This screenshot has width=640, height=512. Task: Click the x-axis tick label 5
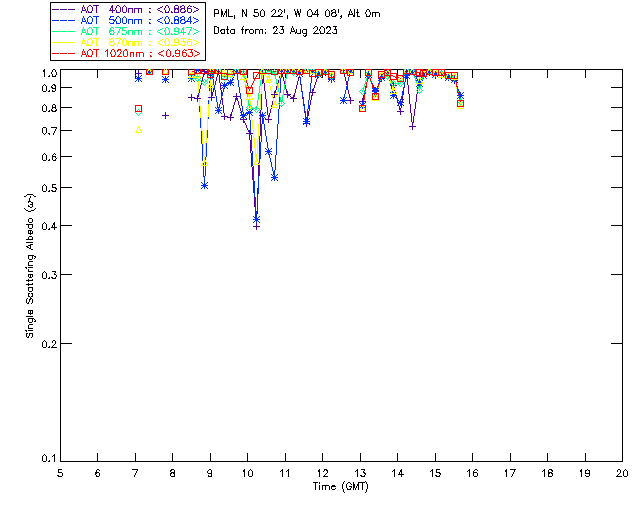60,473
